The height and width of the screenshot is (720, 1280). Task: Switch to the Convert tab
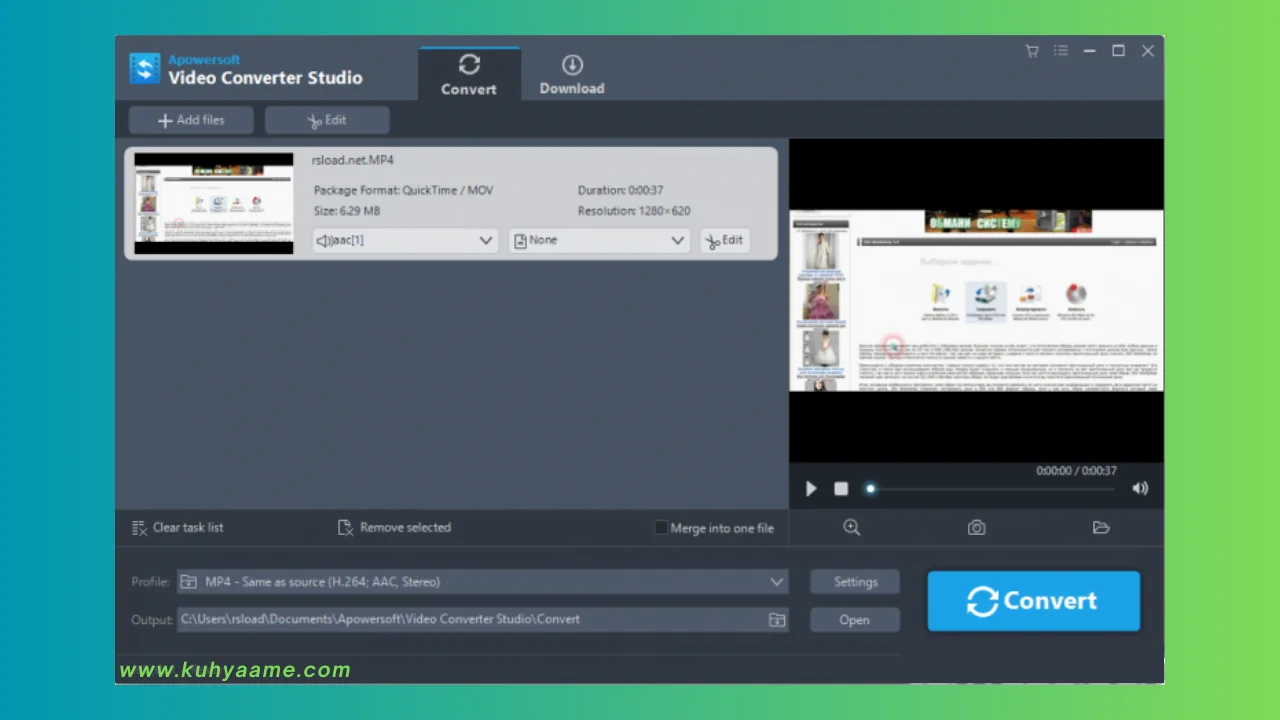click(469, 74)
